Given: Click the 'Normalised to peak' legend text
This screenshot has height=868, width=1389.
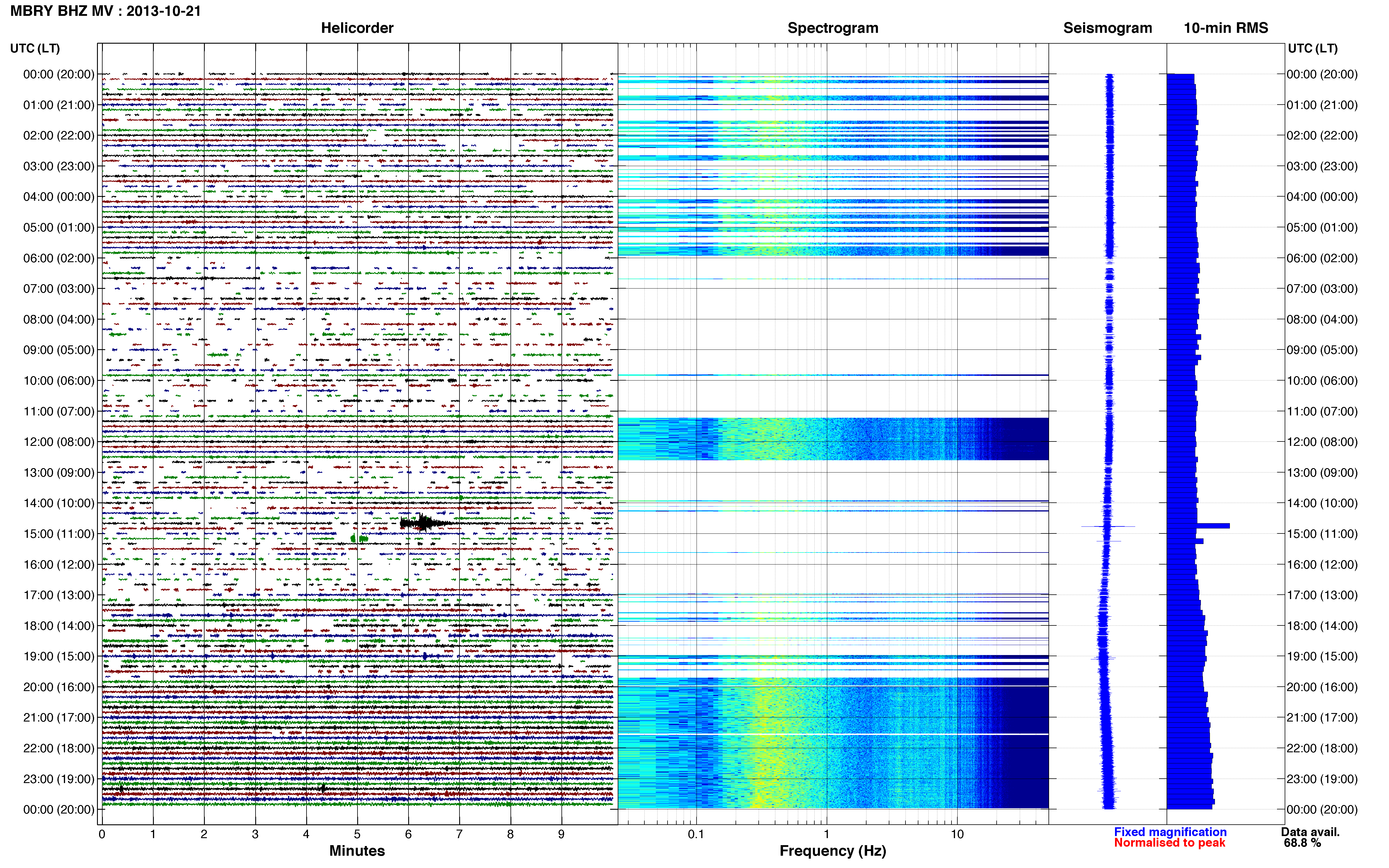Looking at the screenshot, I should click(x=1170, y=843).
